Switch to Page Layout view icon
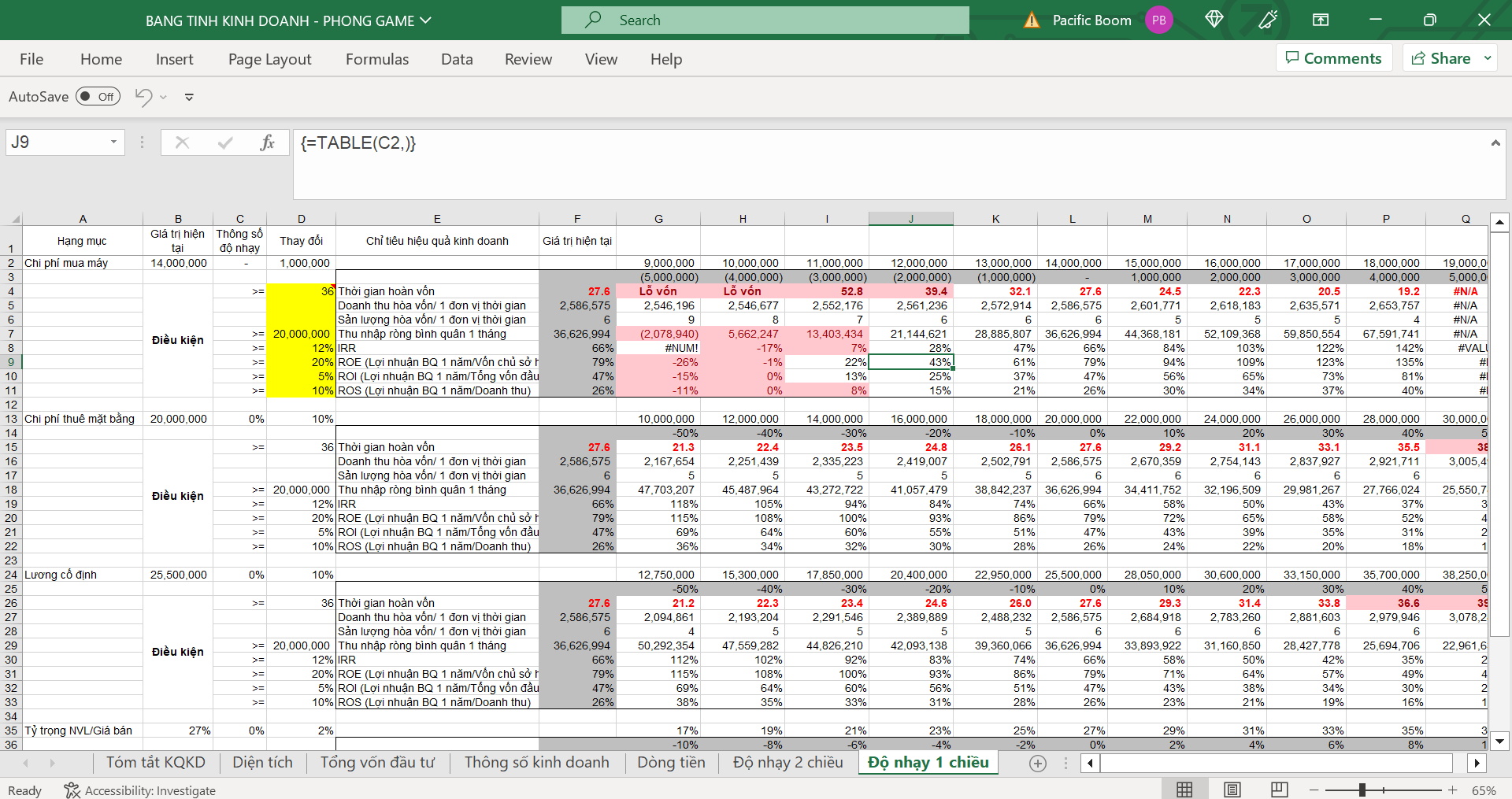The height and width of the screenshot is (799, 1512). 1232,790
